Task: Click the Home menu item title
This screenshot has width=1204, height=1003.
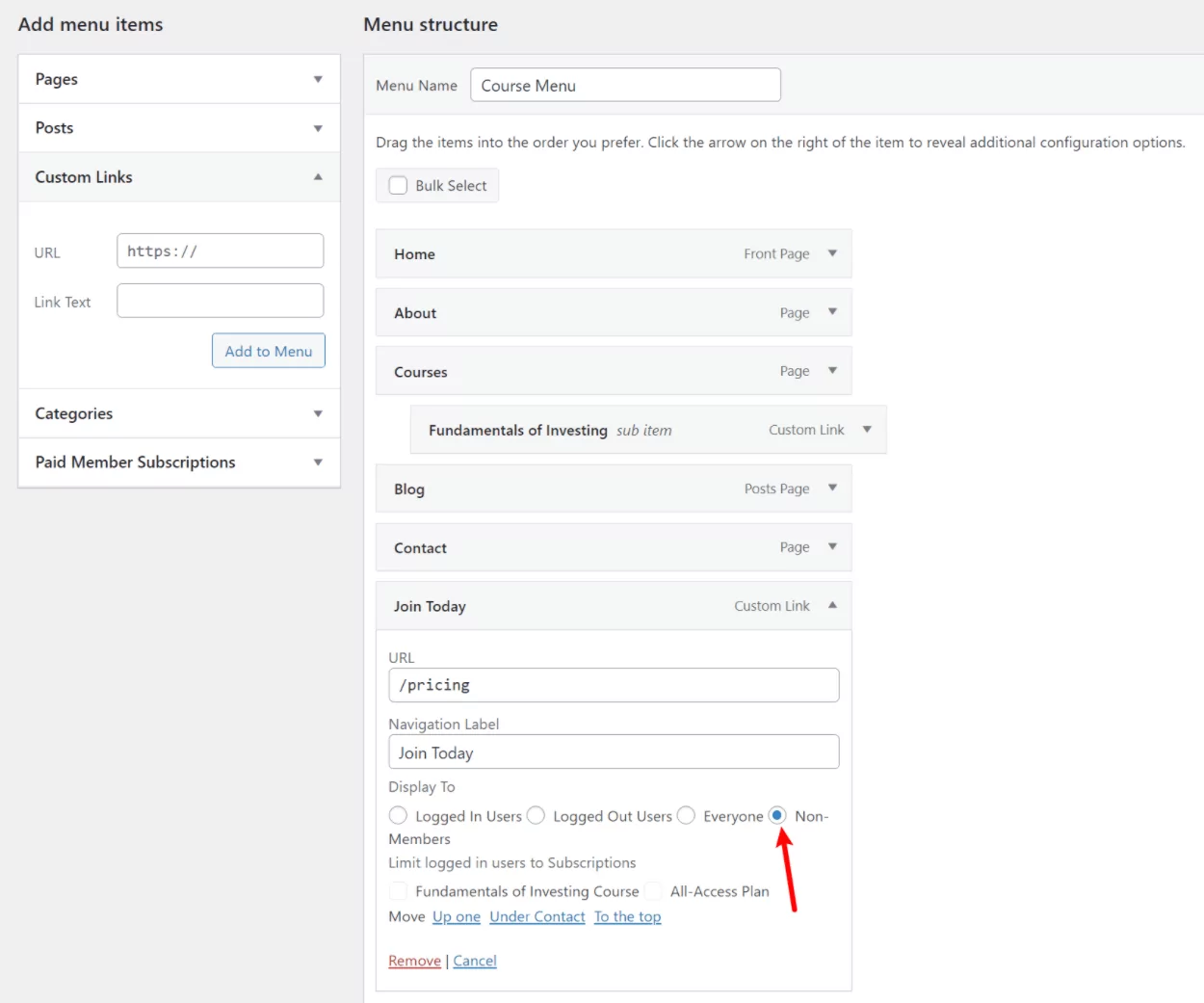Action: coord(414,254)
